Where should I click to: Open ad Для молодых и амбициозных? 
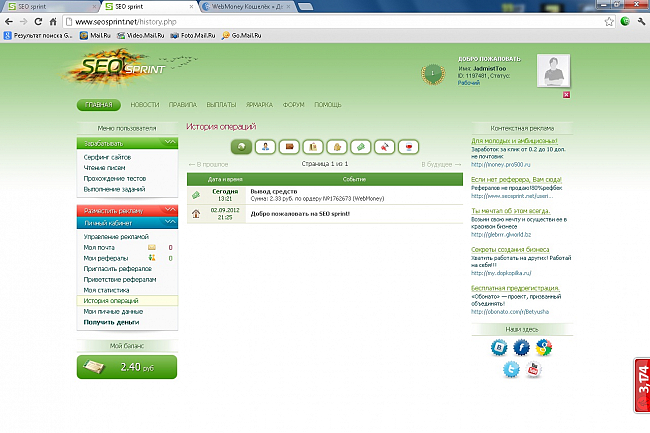(x=514, y=141)
